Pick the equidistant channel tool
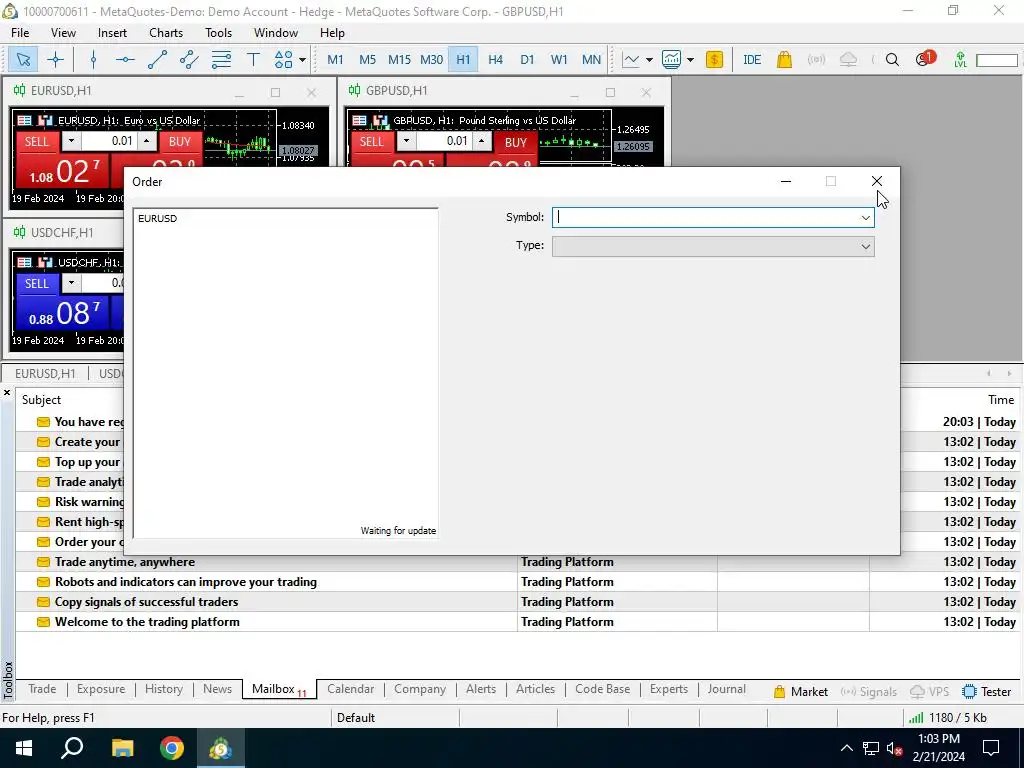The width and height of the screenshot is (1024, 768). click(x=189, y=59)
